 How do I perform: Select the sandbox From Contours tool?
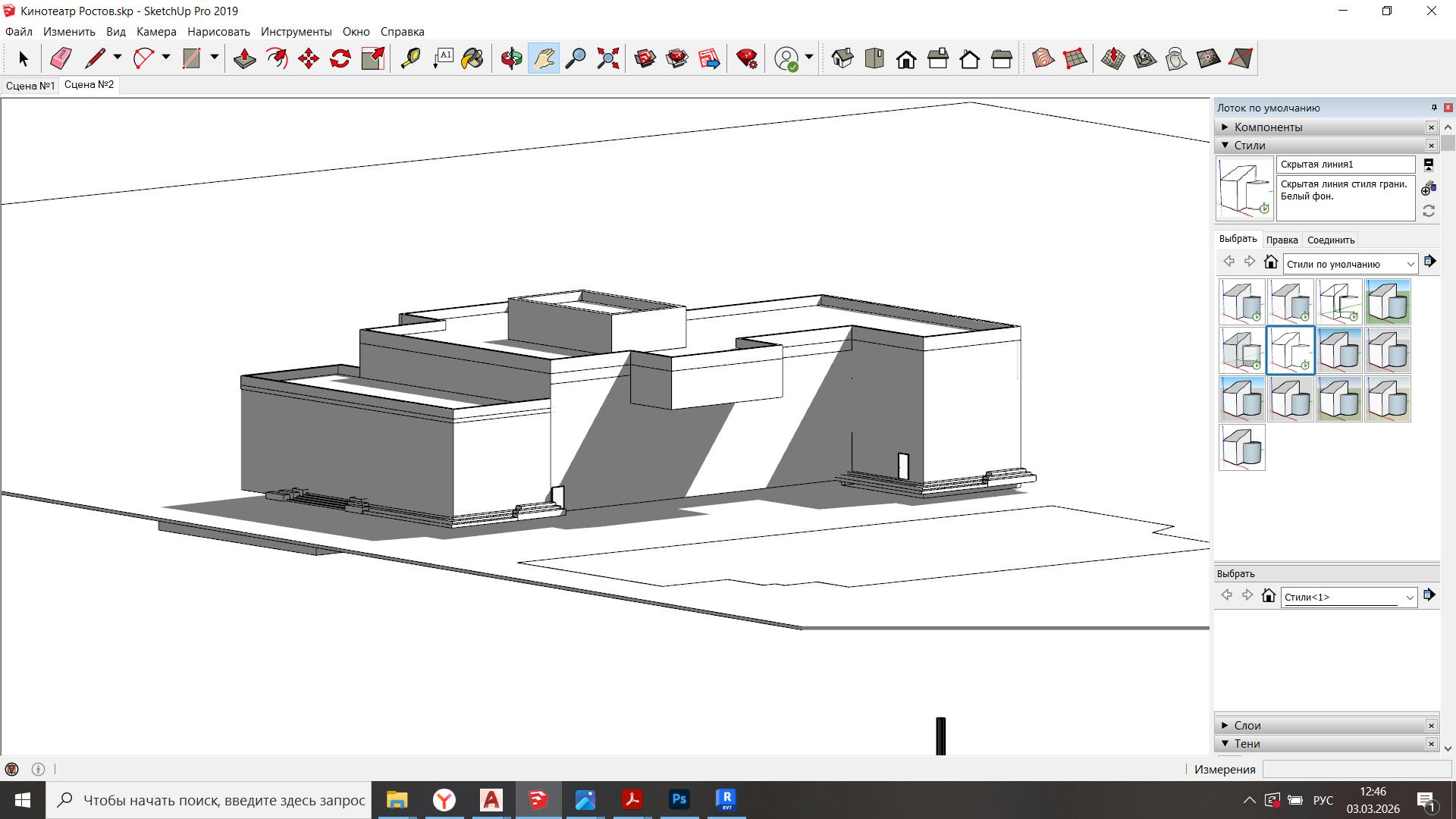coord(1043,58)
